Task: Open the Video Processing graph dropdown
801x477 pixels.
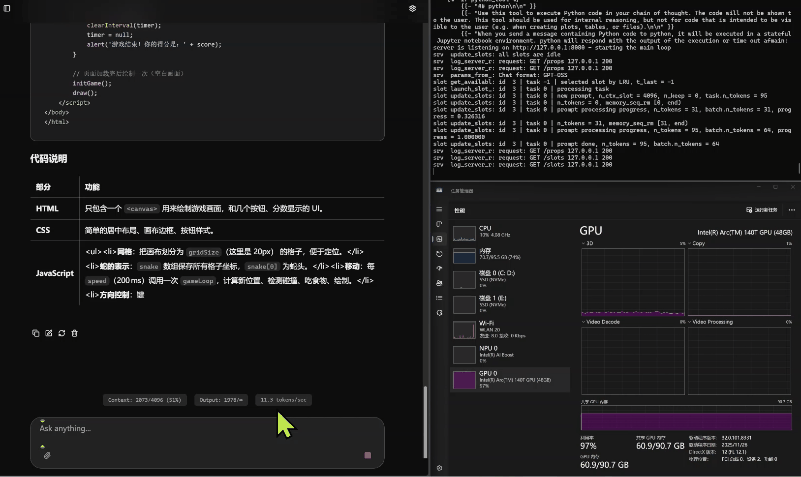Action: click(x=711, y=322)
